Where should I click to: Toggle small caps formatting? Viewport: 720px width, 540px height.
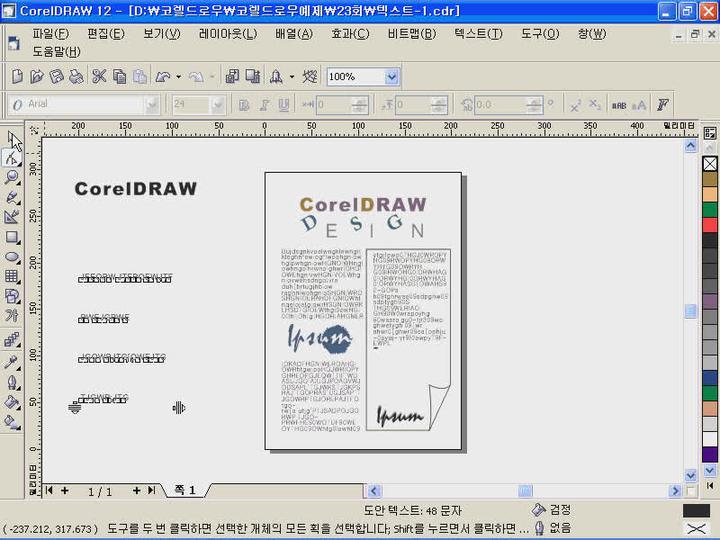coord(619,105)
